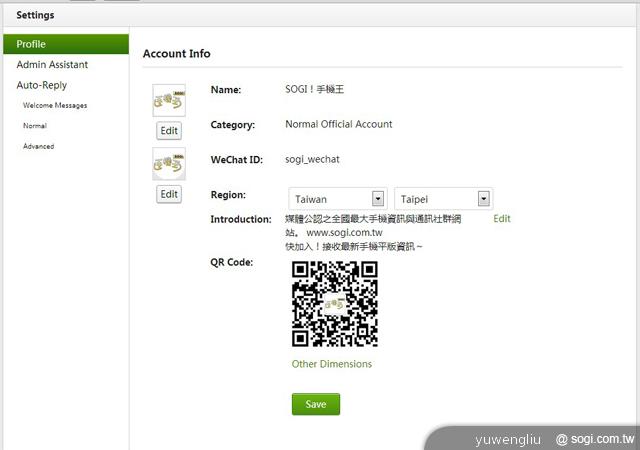Save the account info

click(x=316, y=404)
